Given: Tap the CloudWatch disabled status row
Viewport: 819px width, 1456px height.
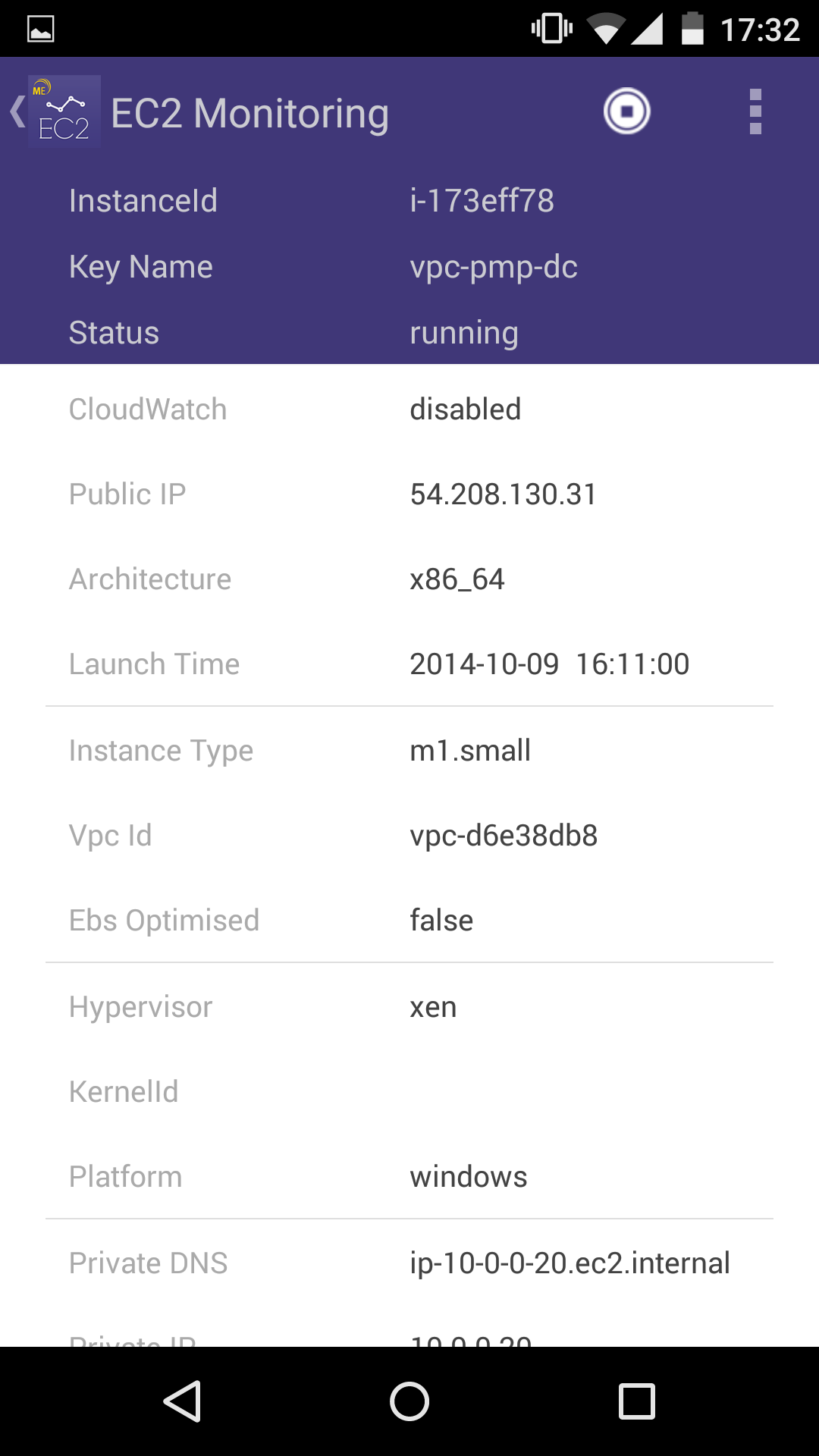Looking at the screenshot, I should coord(409,409).
